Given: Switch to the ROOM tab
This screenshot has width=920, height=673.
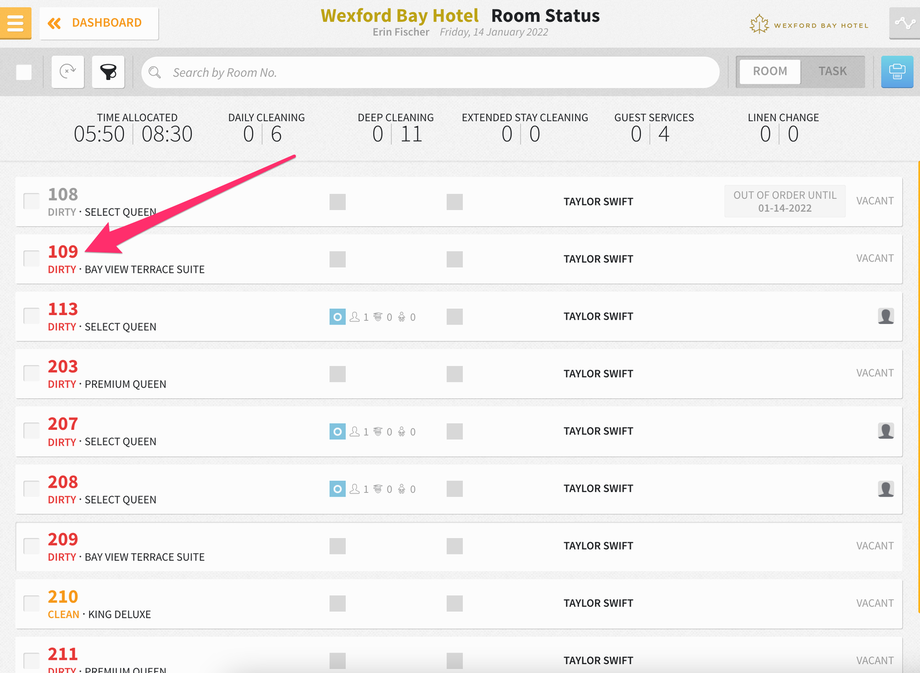Looking at the screenshot, I should pos(770,71).
